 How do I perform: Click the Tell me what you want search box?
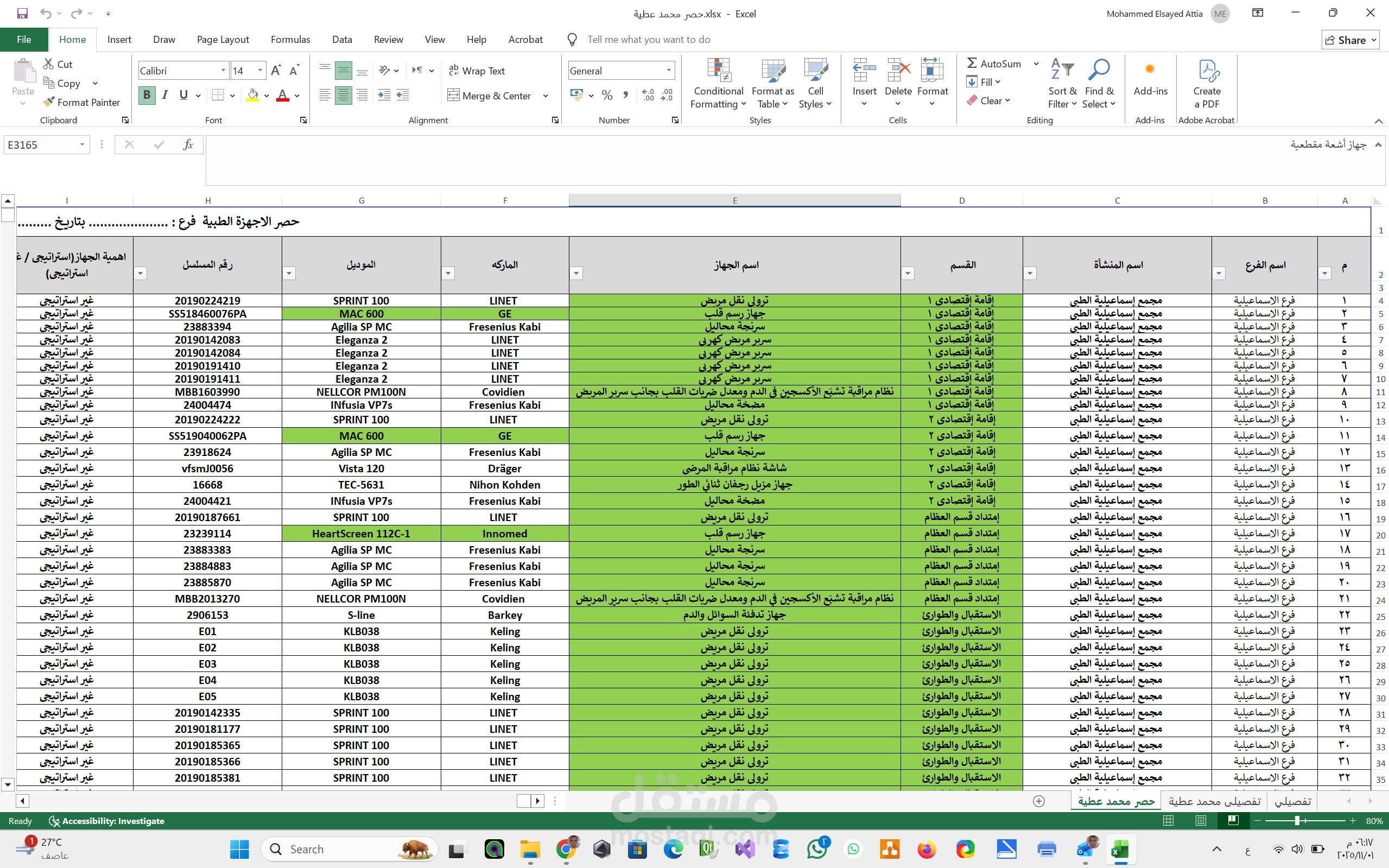[x=649, y=40]
